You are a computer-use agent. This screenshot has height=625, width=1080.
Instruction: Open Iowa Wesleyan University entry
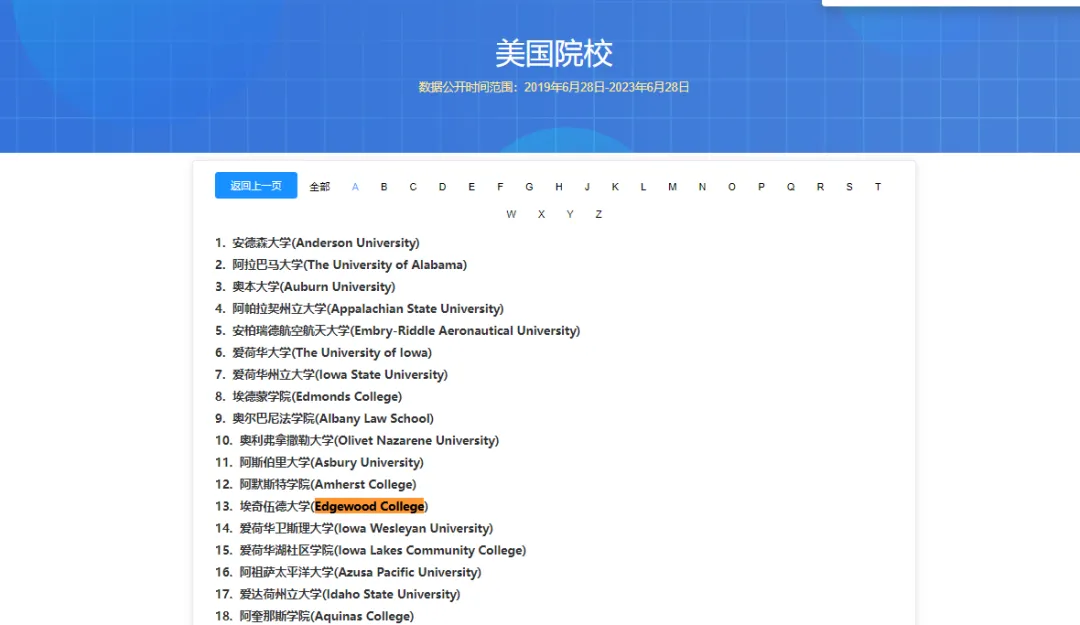(366, 529)
